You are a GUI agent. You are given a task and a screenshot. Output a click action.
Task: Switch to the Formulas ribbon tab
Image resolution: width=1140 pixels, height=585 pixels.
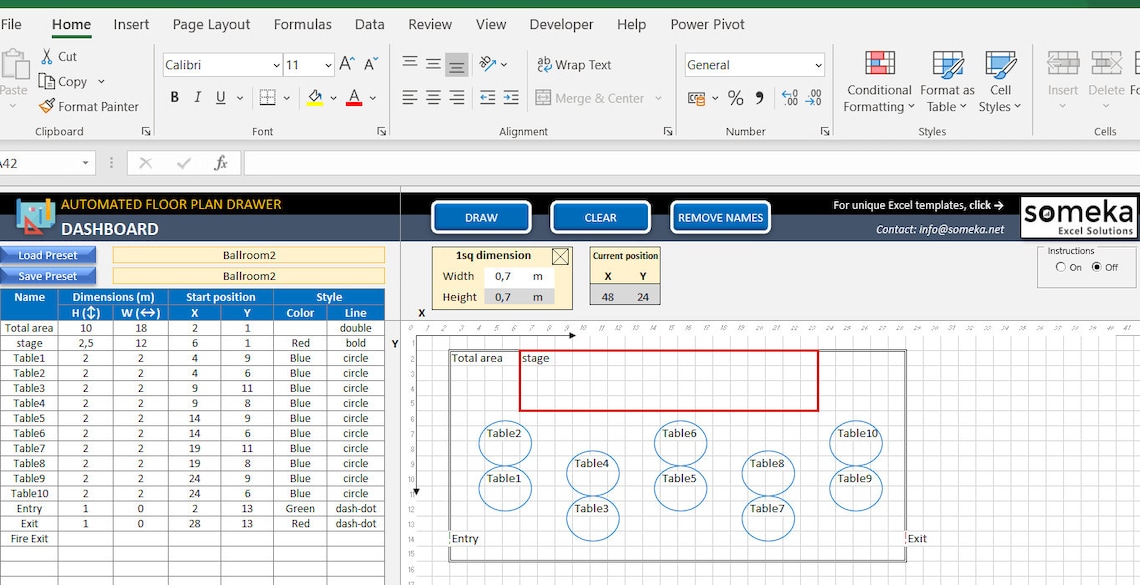[302, 23]
